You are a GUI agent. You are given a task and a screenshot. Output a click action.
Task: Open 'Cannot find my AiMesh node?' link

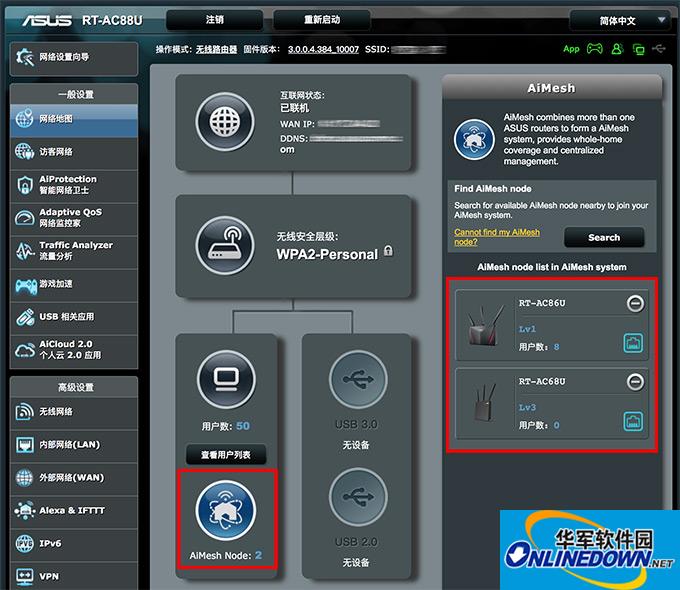[497, 237]
